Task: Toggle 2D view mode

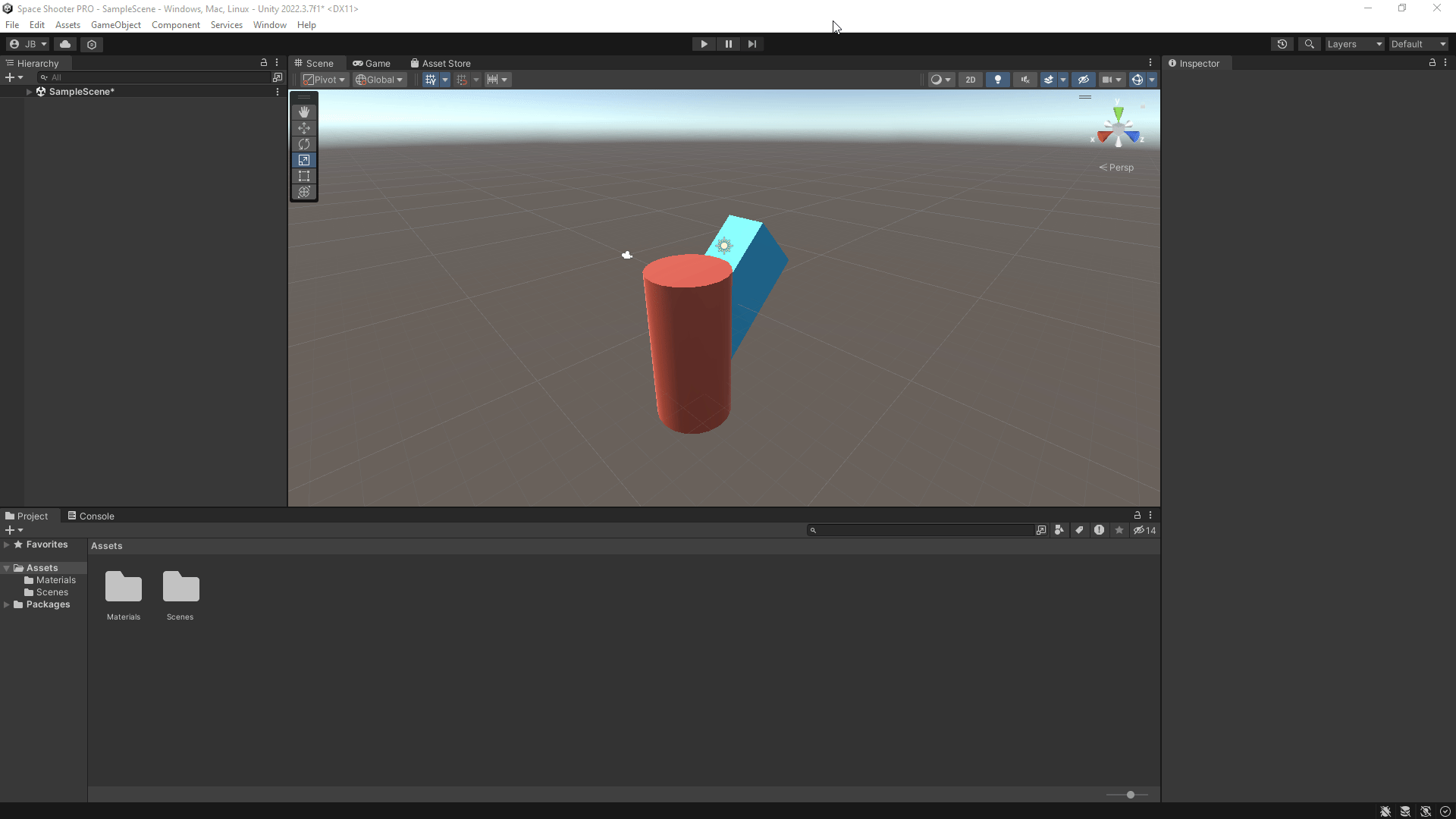Action: (971, 79)
